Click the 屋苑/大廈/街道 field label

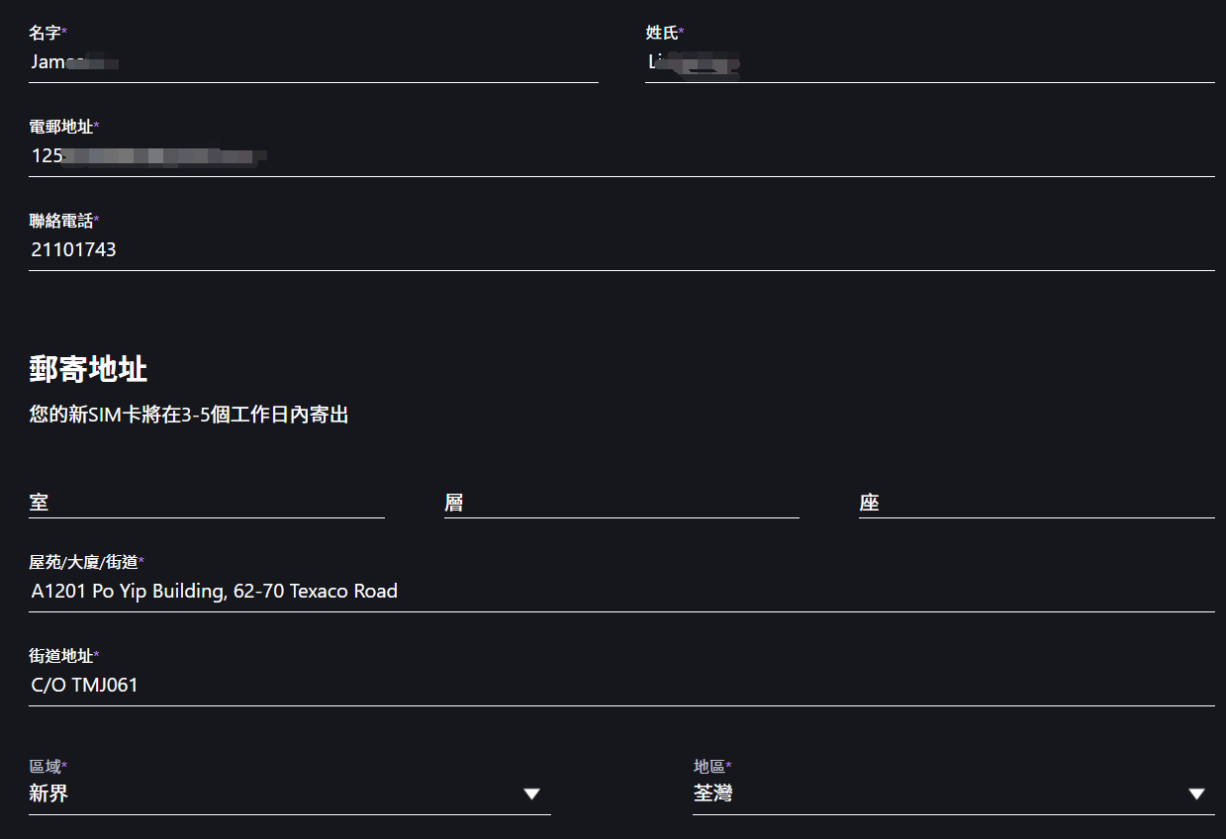(83, 562)
